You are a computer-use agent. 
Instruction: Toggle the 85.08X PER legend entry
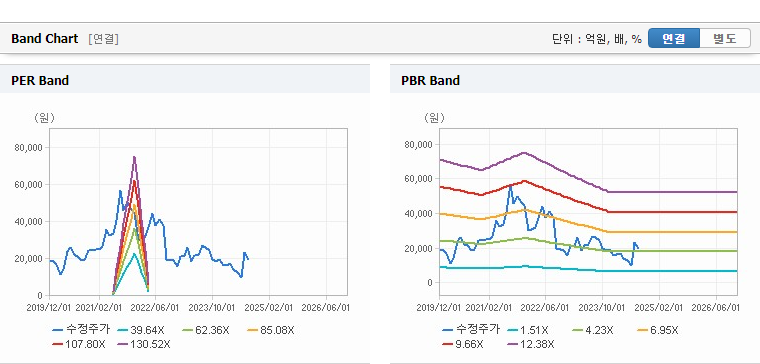(270, 331)
